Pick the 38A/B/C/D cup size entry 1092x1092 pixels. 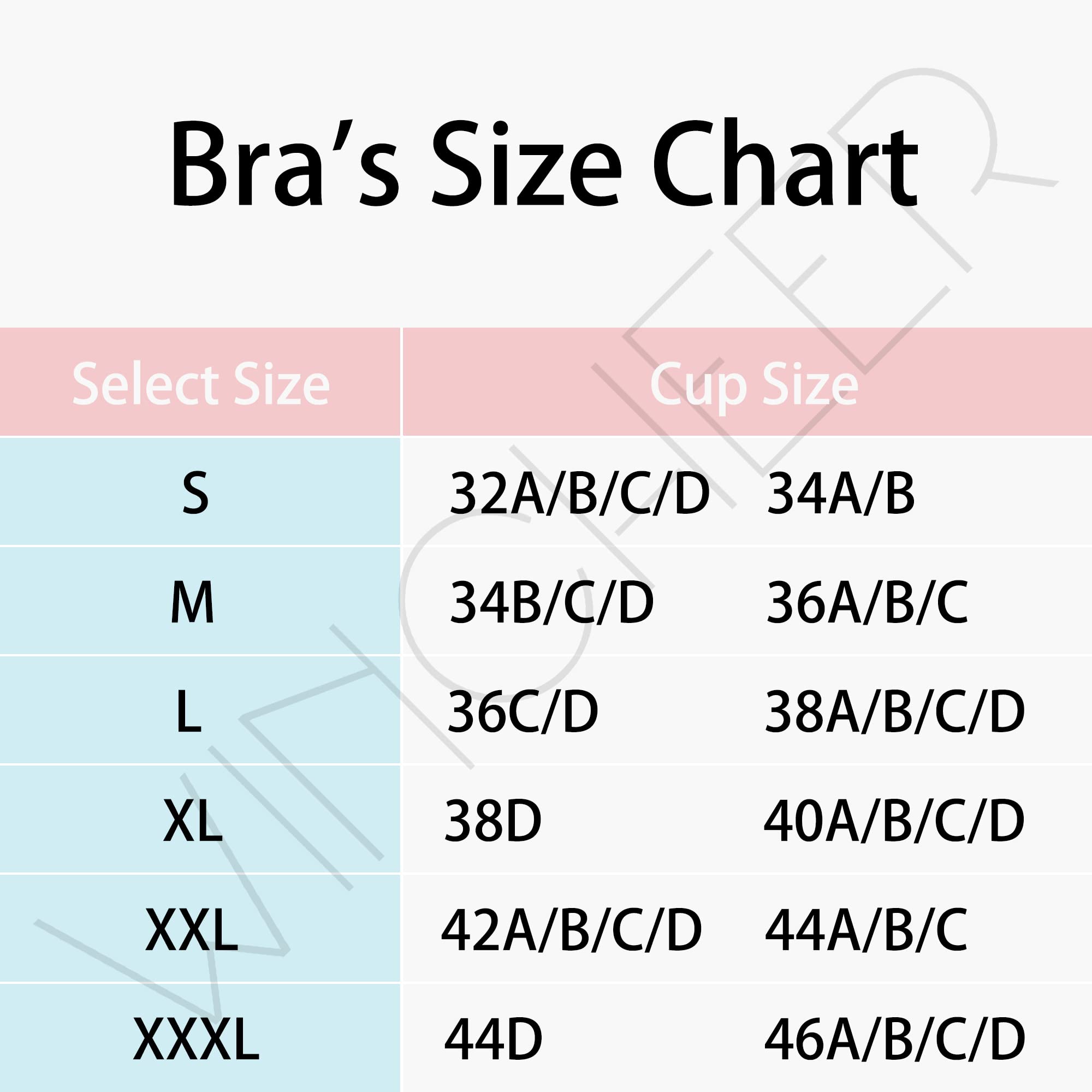click(895, 712)
